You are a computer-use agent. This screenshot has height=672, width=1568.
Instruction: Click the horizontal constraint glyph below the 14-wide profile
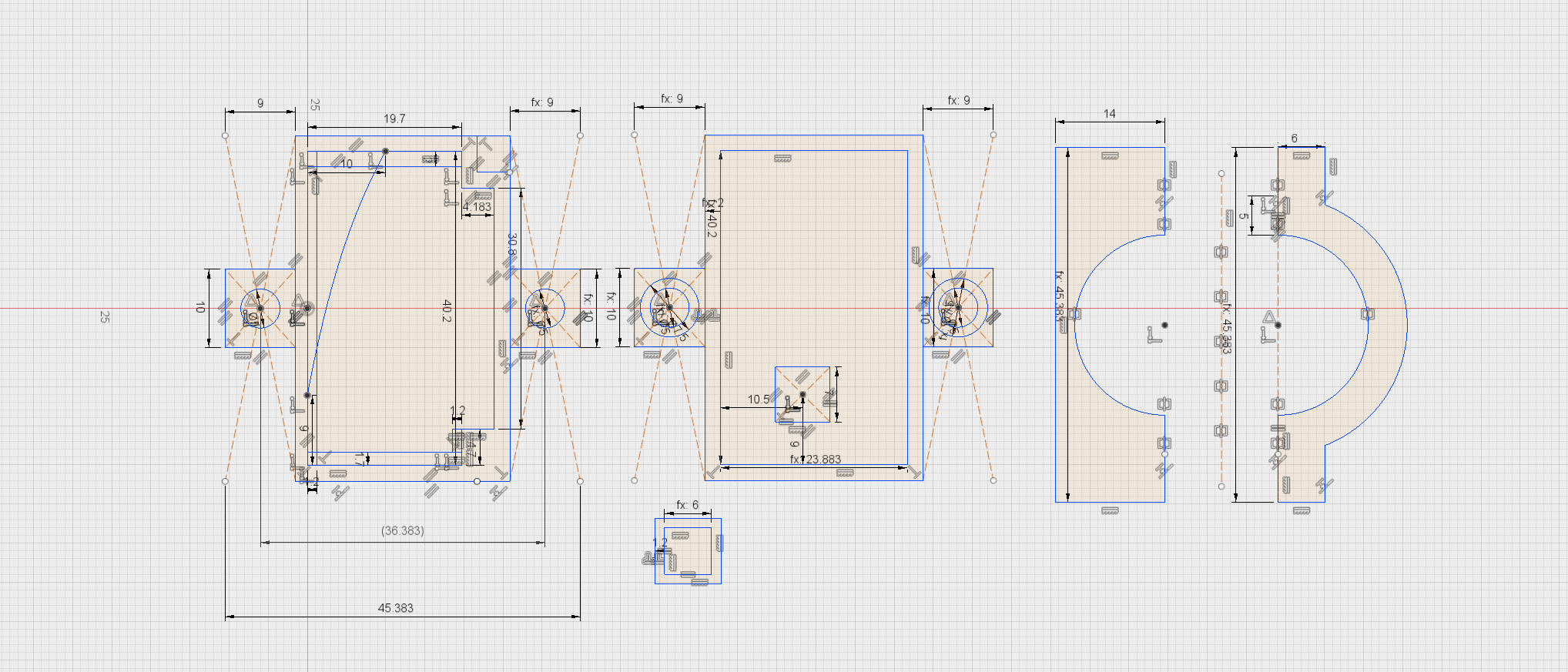[1109, 510]
